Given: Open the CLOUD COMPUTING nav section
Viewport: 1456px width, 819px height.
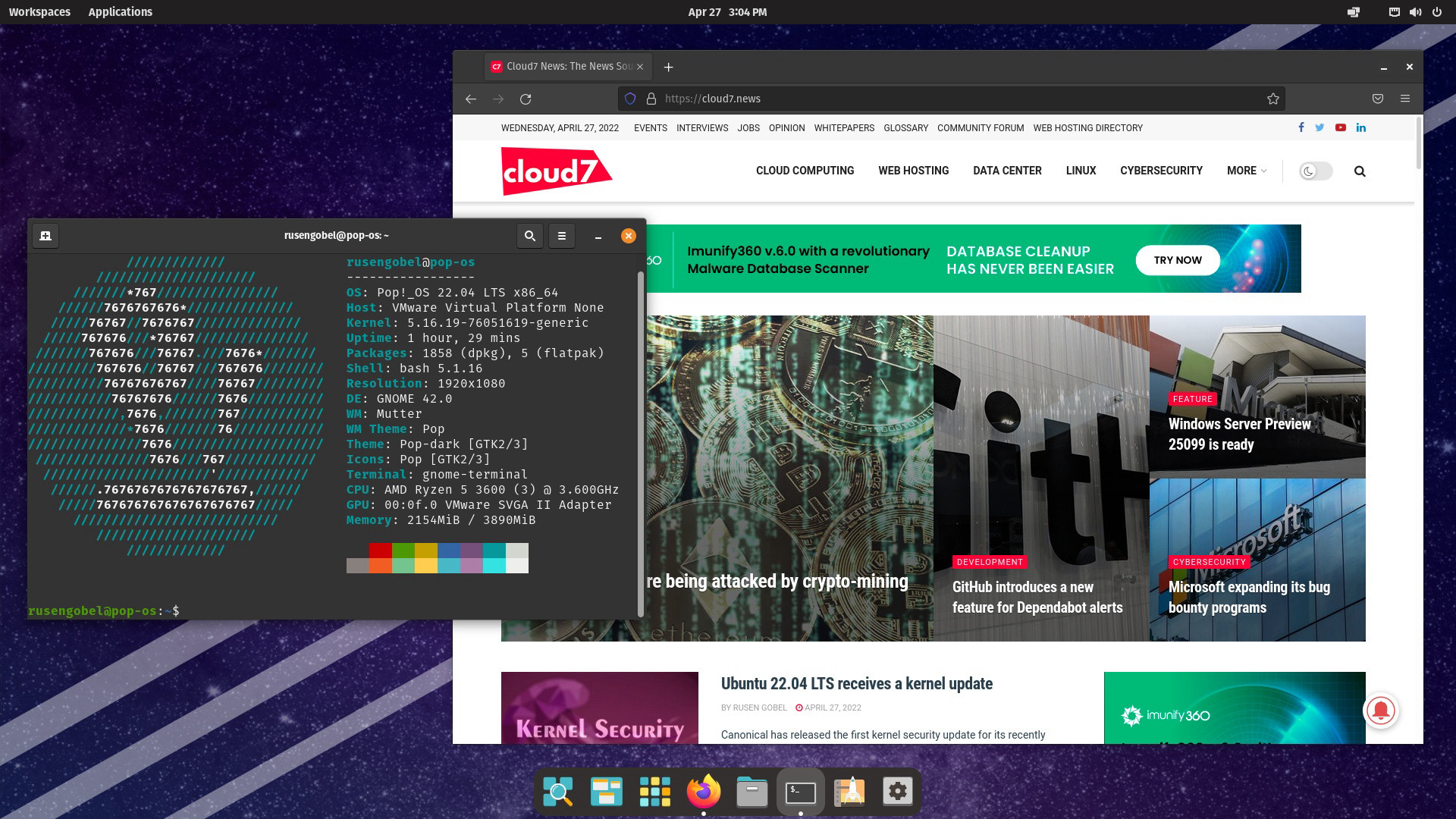Looking at the screenshot, I should [x=805, y=171].
